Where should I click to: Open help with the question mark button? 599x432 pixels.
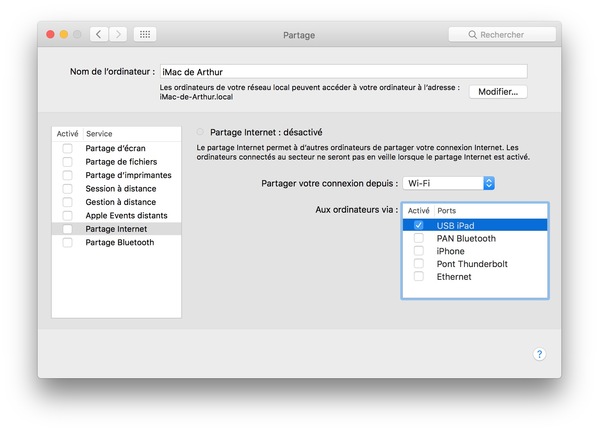click(x=539, y=354)
